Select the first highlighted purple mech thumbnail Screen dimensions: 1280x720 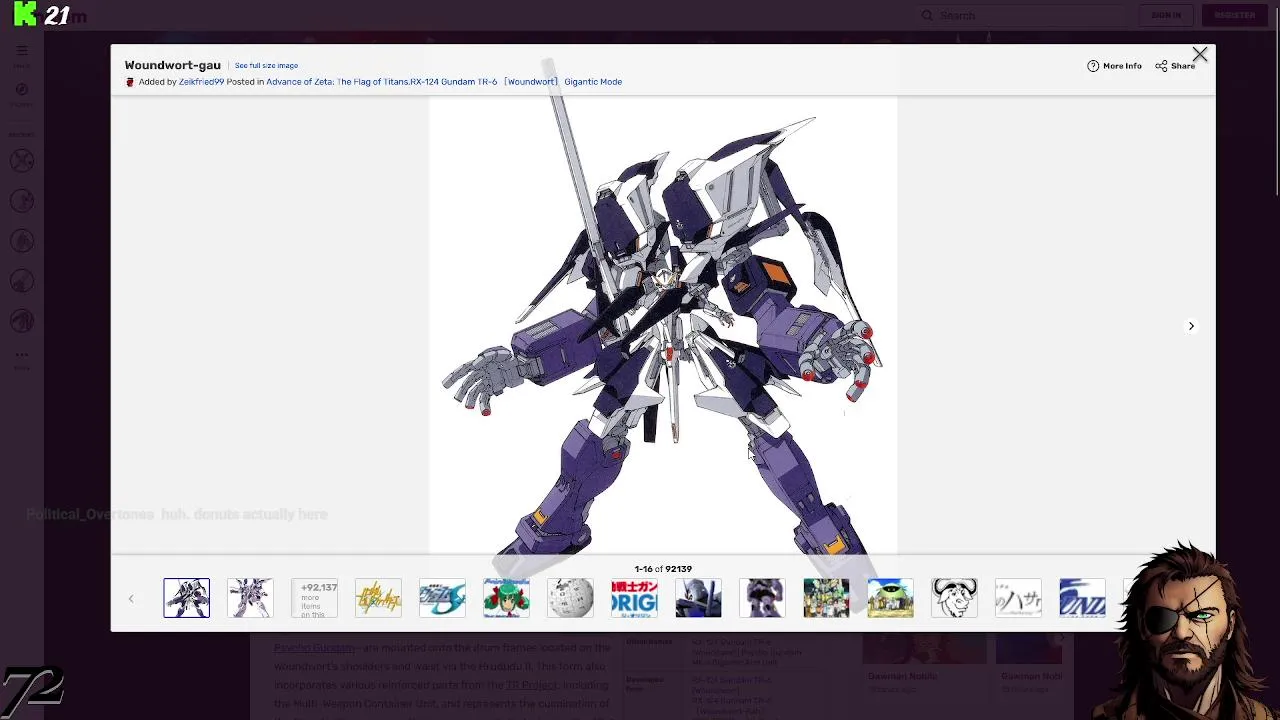pos(187,598)
